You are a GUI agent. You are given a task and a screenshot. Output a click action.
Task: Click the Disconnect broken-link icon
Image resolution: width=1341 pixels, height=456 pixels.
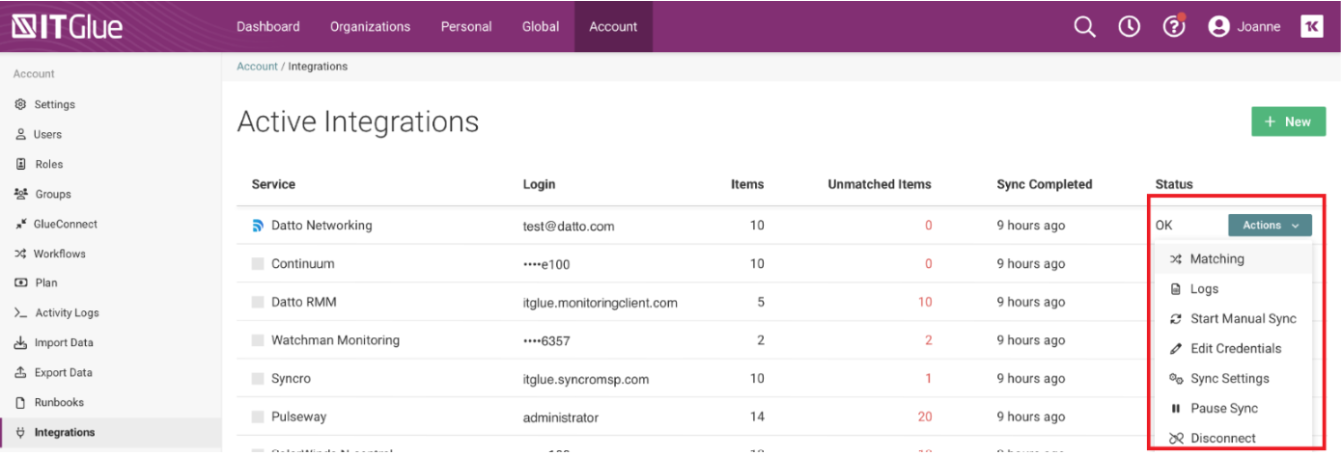(x=1176, y=438)
